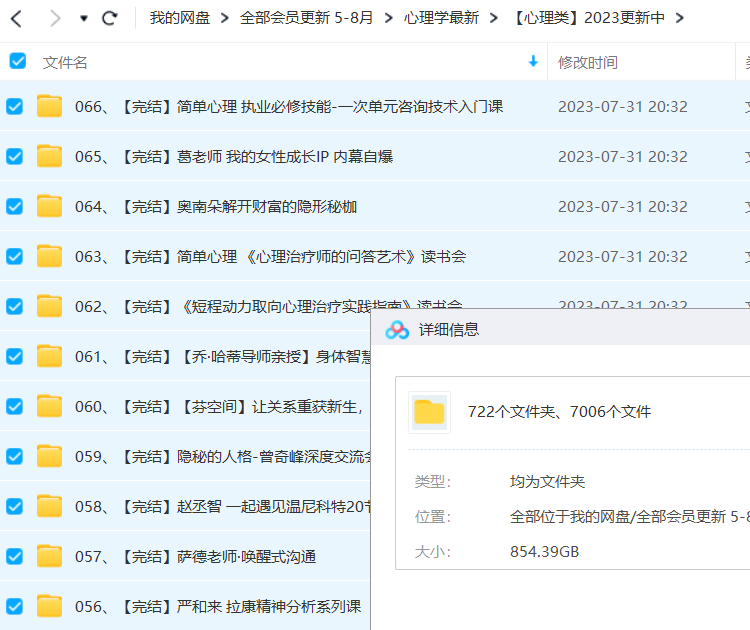The height and width of the screenshot is (630, 750).
Task: Click folder icon for item 064 奥南朵
Action: pyautogui.click(x=49, y=206)
